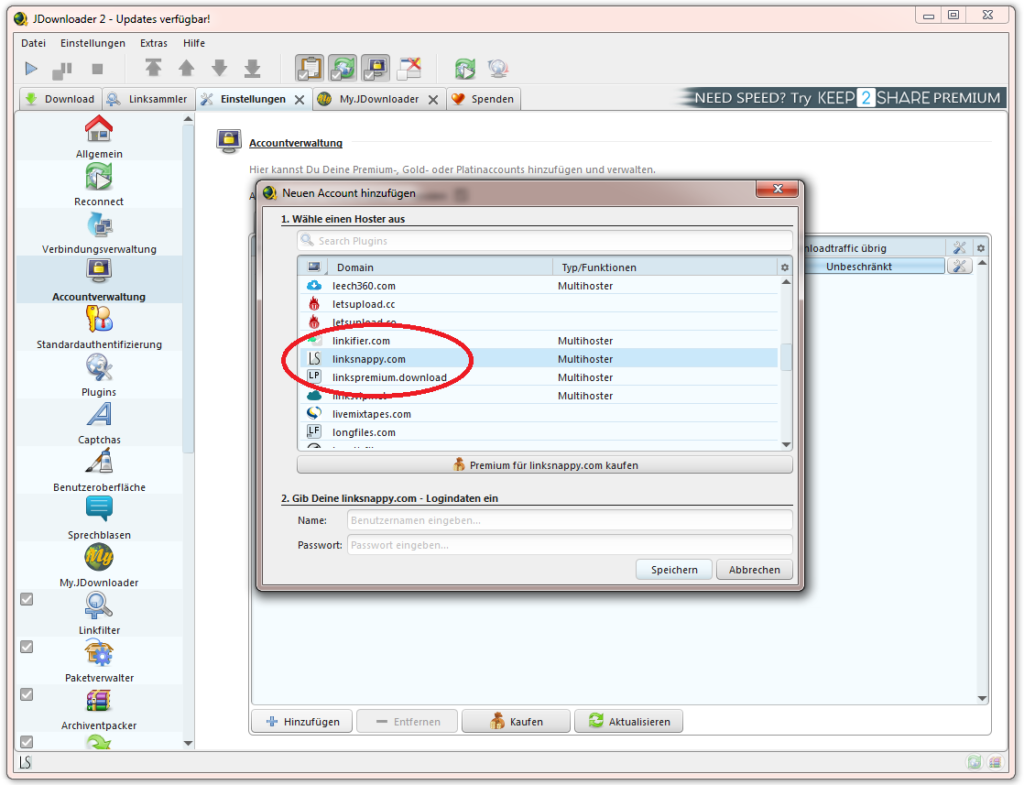The height and width of the screenshot is (785, 1024).
Task: Toggle automatic reconnect toolbar icon
Action: tap(343, 68)
